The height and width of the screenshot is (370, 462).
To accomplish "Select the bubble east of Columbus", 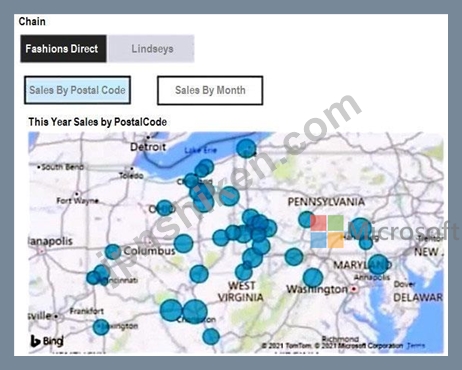I will coord(184,243).
